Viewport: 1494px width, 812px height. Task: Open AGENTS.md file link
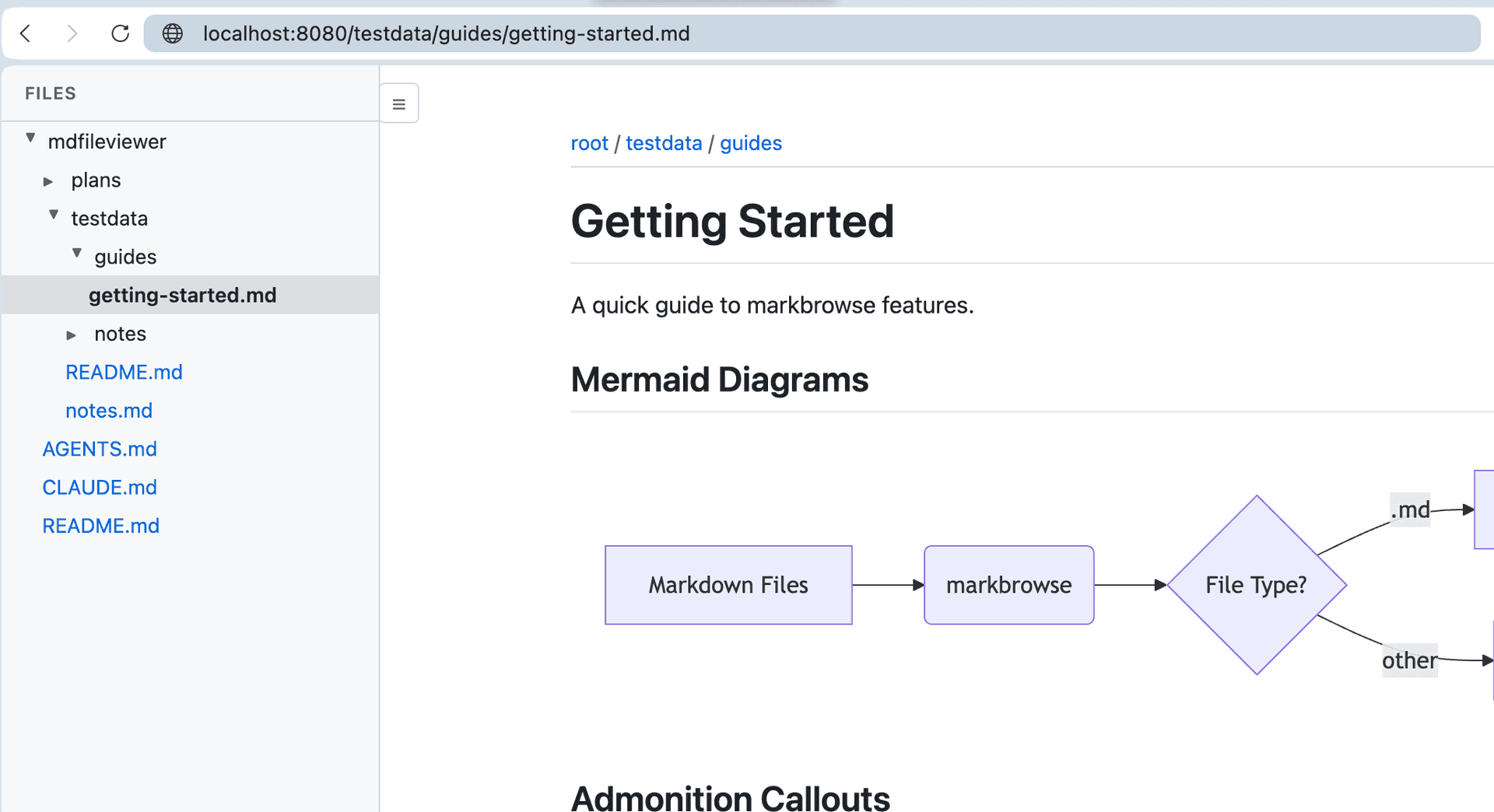click(100, 449)
